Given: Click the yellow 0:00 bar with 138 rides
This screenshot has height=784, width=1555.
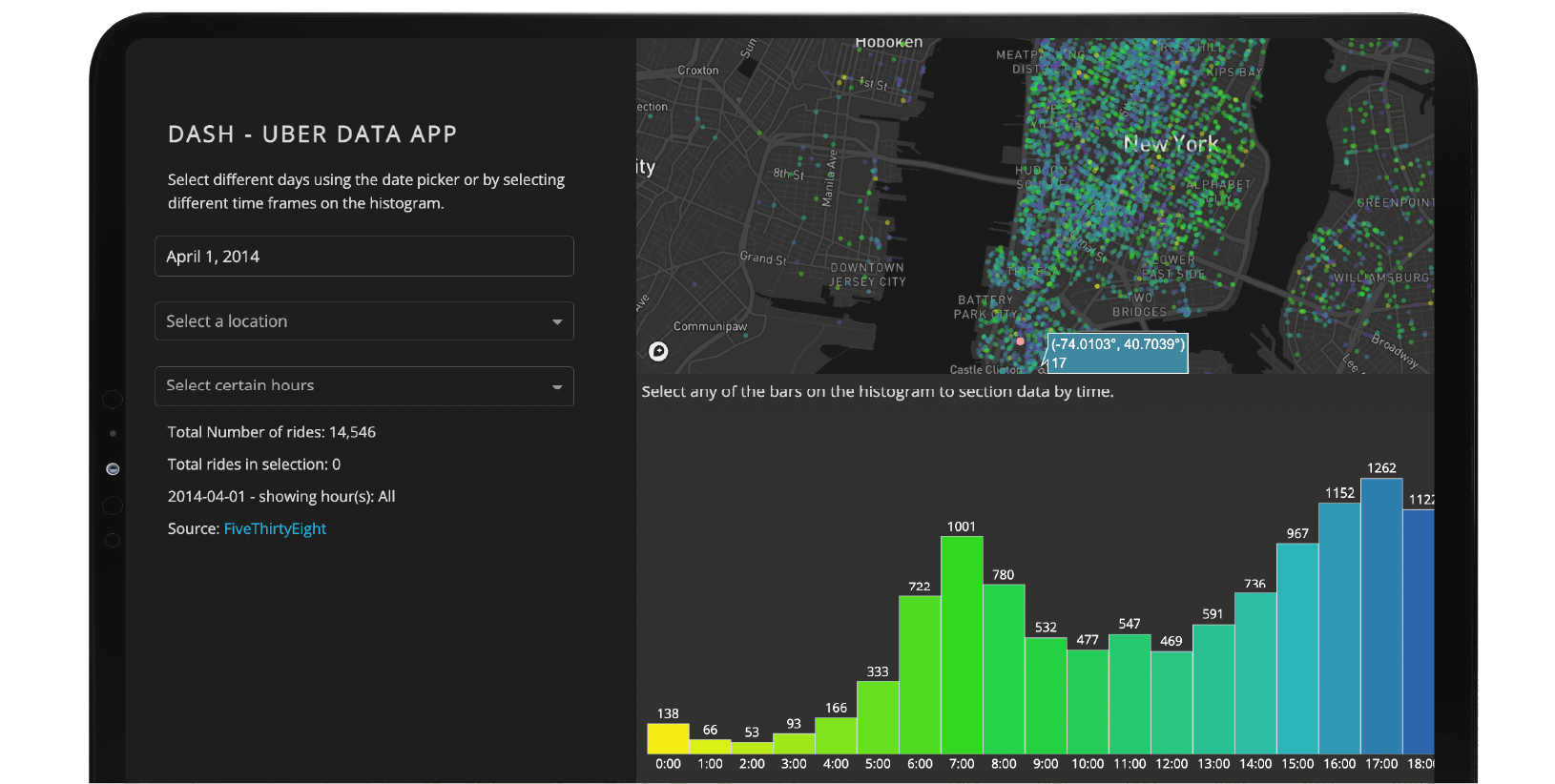Looking at the screenshot, I should click(x=668, y=739).
